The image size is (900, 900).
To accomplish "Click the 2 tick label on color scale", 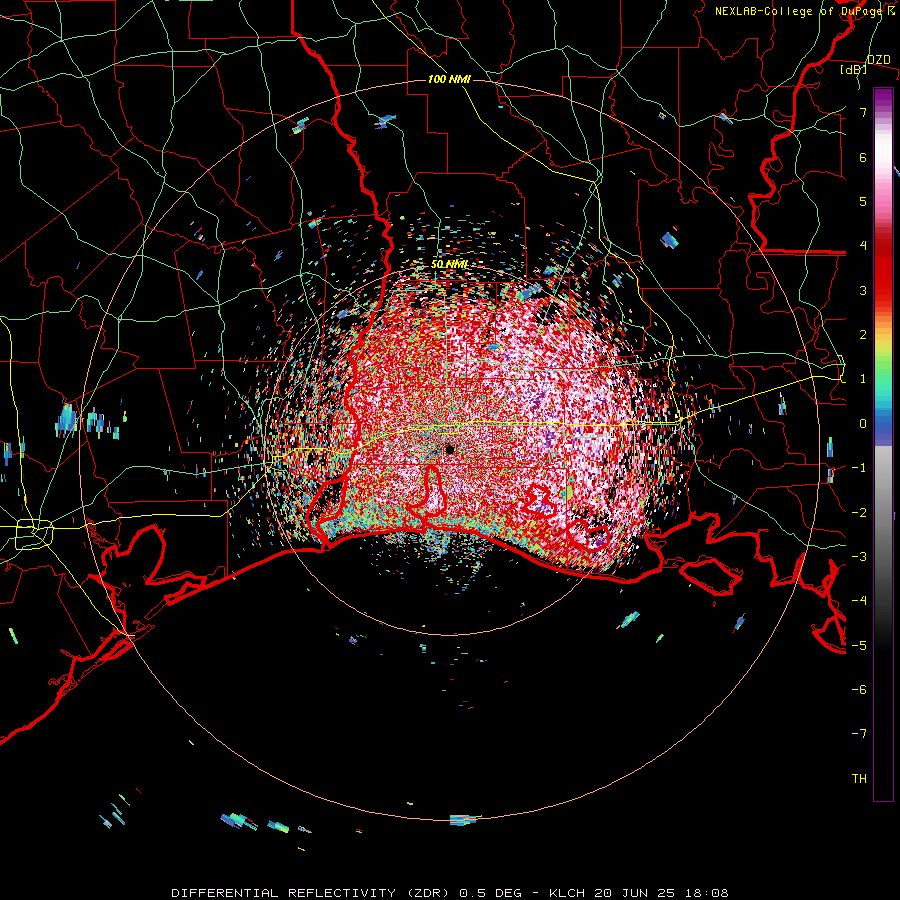I will [x=863, y=335].
